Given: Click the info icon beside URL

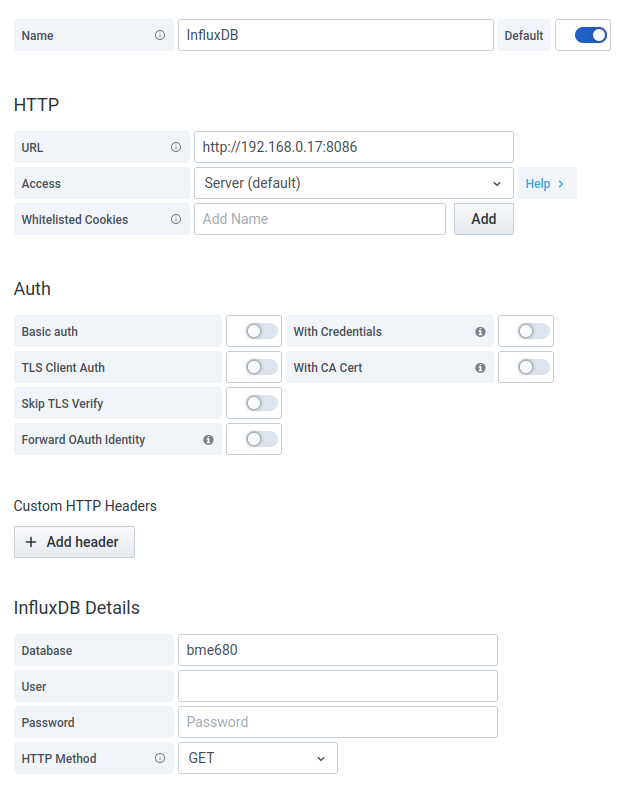Looking at the screenshot, I should tap(176, 147).
